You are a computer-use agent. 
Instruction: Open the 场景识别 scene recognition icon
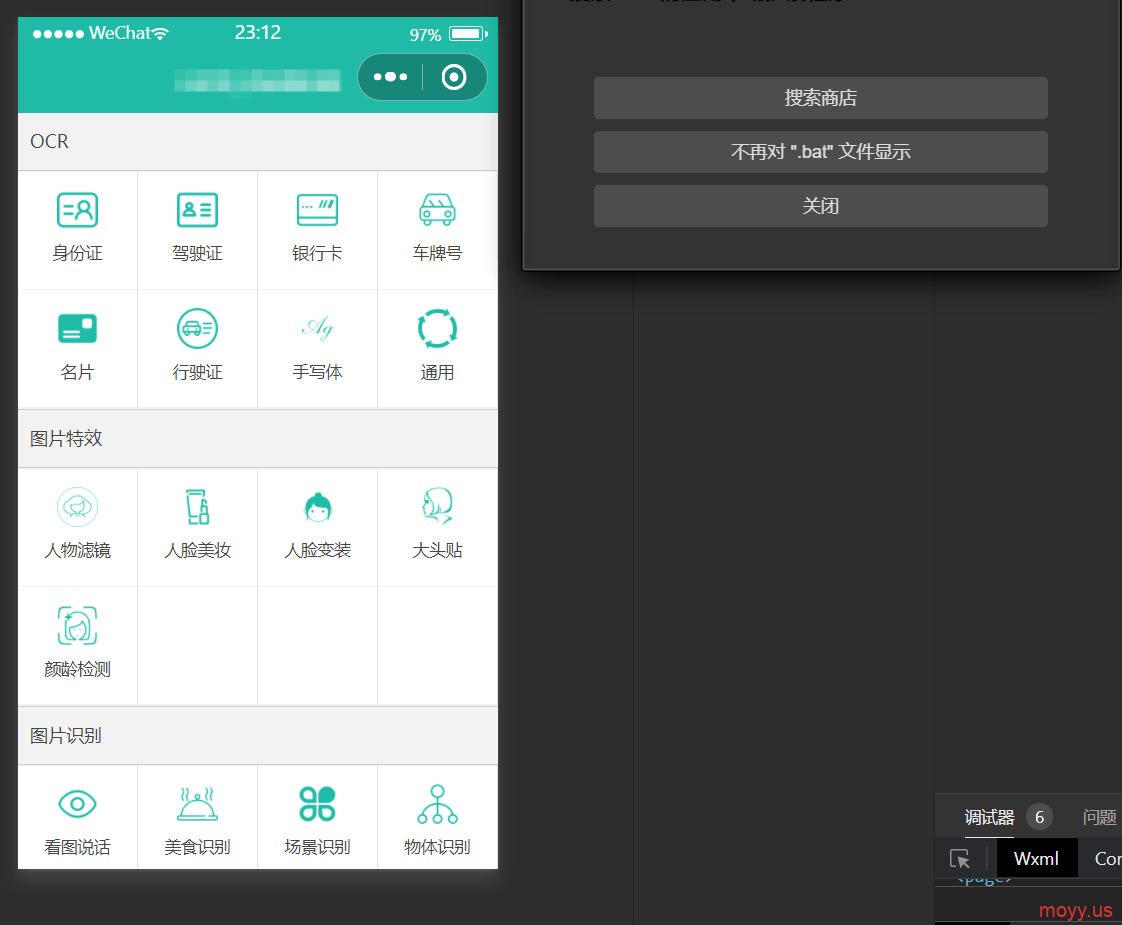318,804
